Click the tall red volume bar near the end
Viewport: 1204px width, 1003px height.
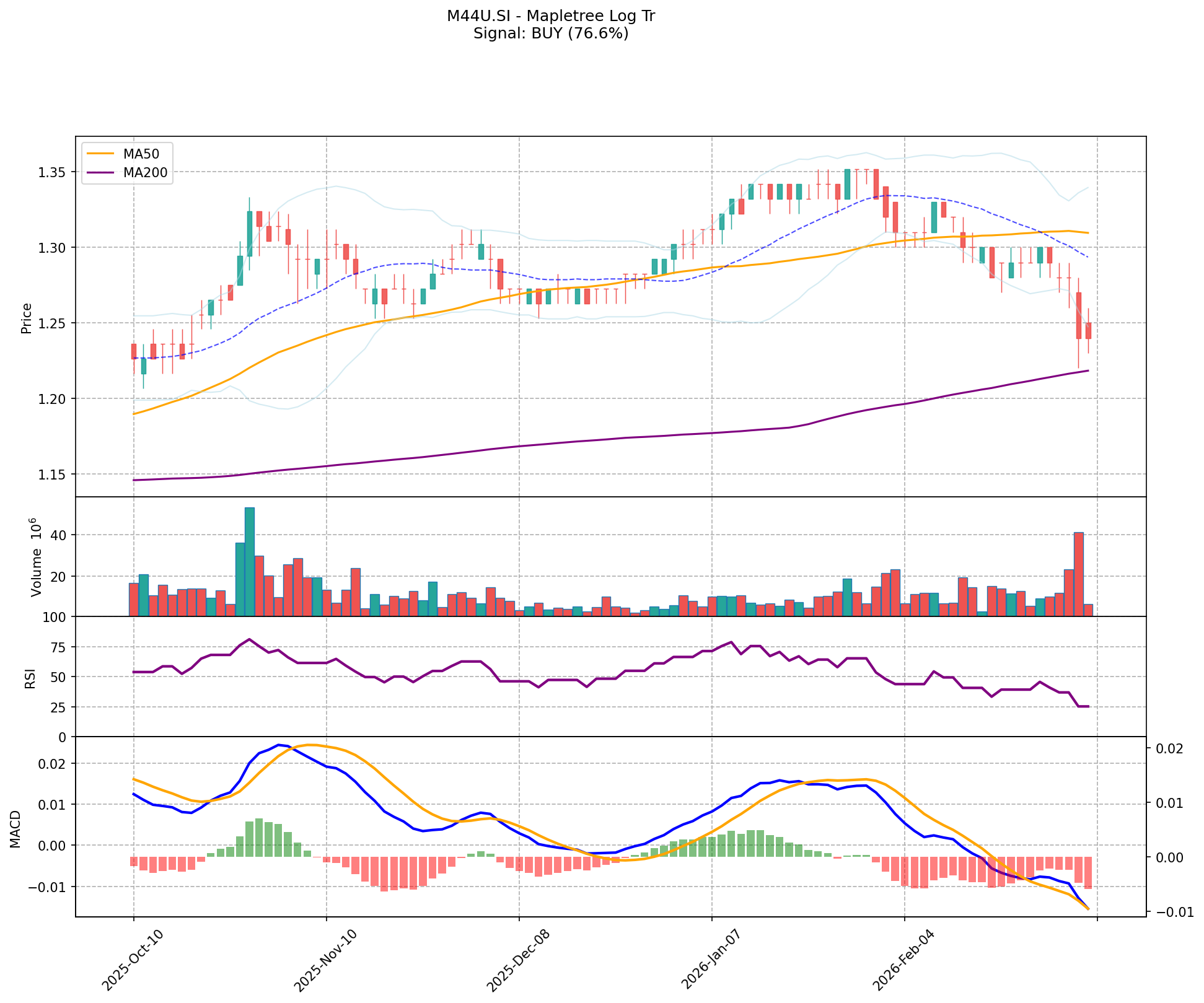[x=1078, y=574]
